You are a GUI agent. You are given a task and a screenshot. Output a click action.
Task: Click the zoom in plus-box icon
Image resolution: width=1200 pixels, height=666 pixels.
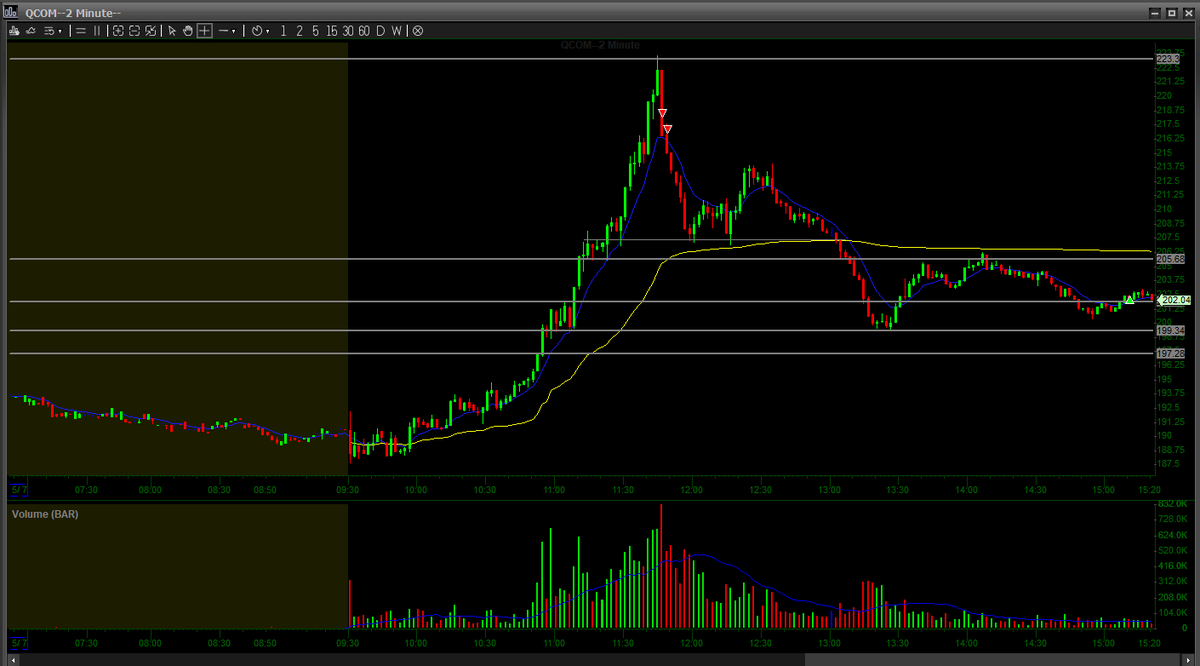[118, 31]
